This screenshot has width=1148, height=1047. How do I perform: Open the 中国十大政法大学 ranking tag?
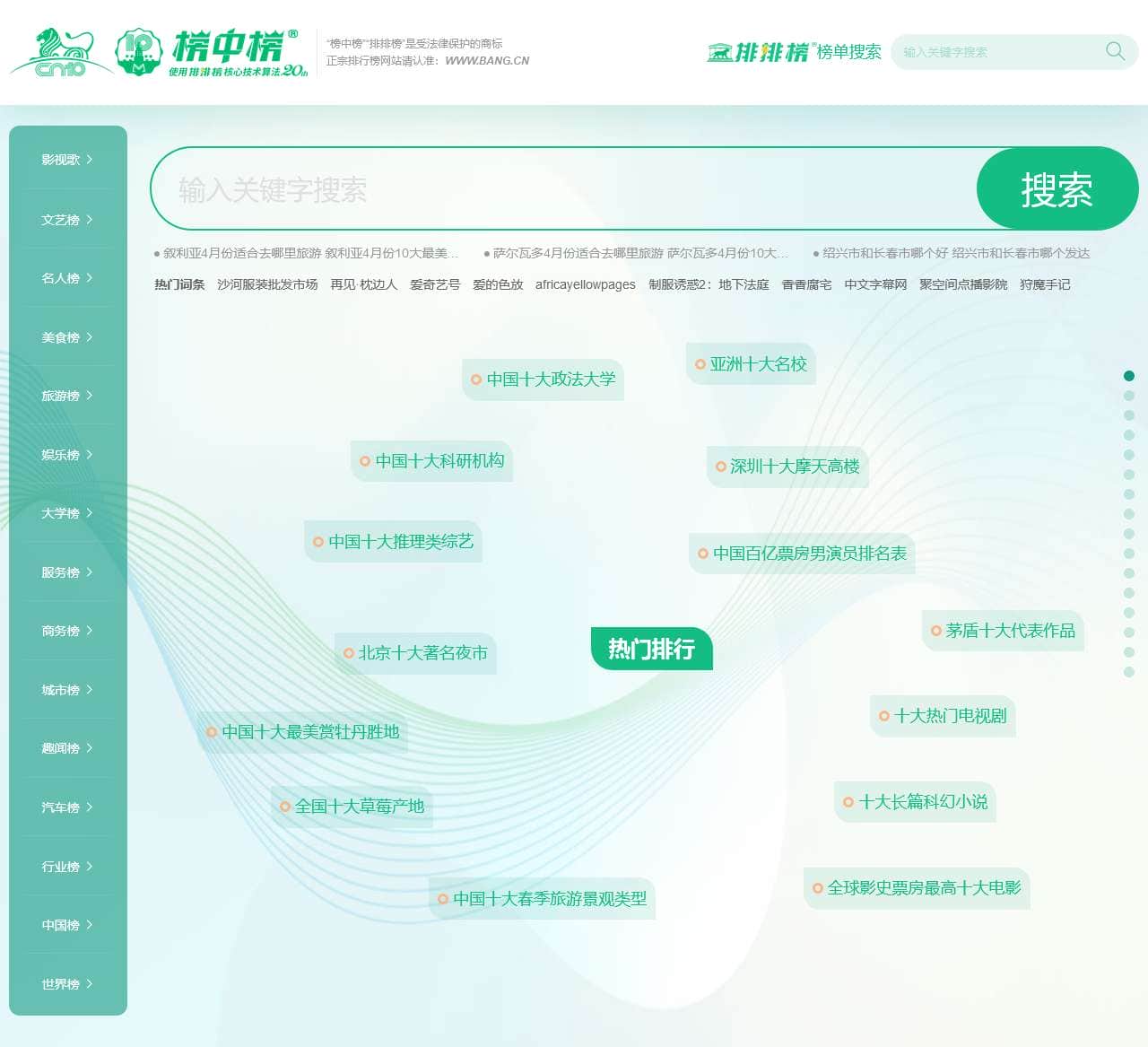543,380
